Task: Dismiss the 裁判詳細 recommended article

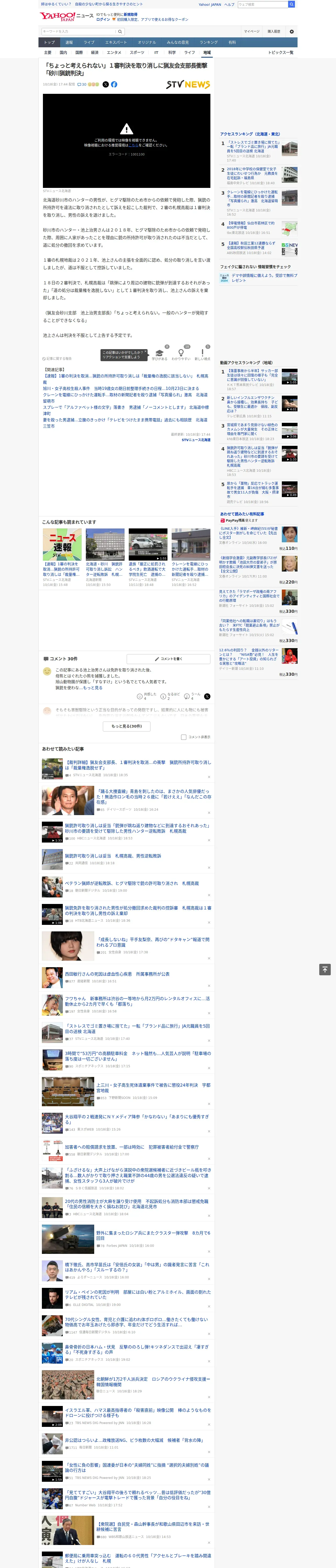Action: 209,777
